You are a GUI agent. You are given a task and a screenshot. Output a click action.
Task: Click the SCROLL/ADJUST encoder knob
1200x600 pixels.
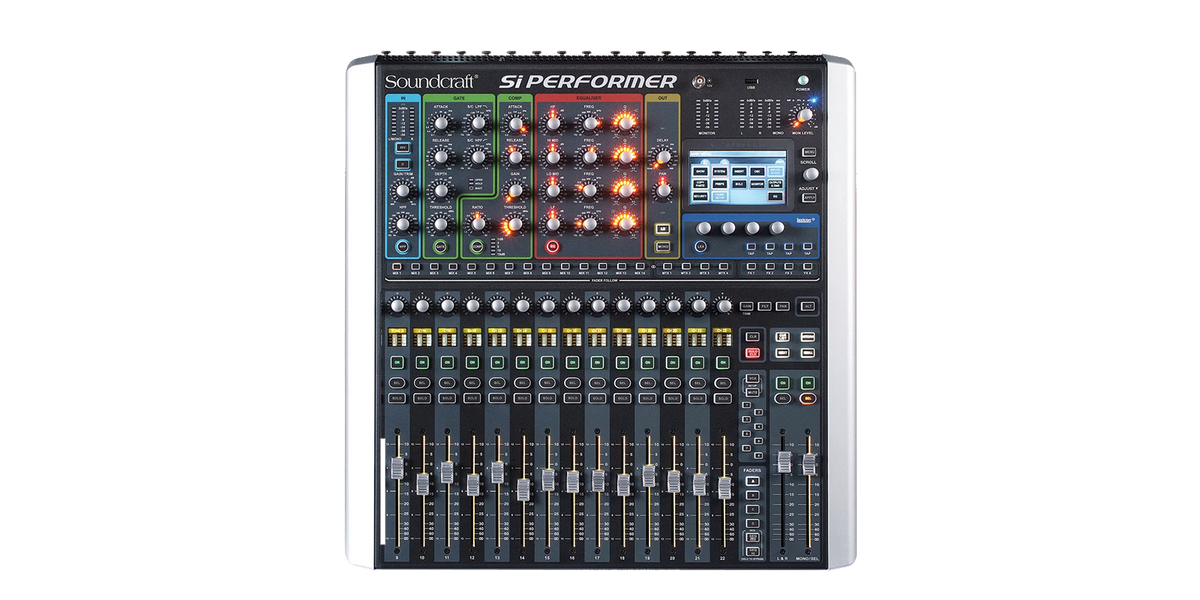pyautogui.click(x=811, y=174)
